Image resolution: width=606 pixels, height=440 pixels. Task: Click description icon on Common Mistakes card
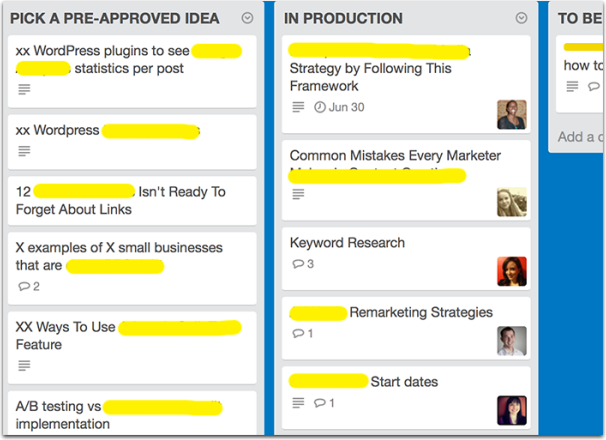pyautogui.click(x=297, y=194)
